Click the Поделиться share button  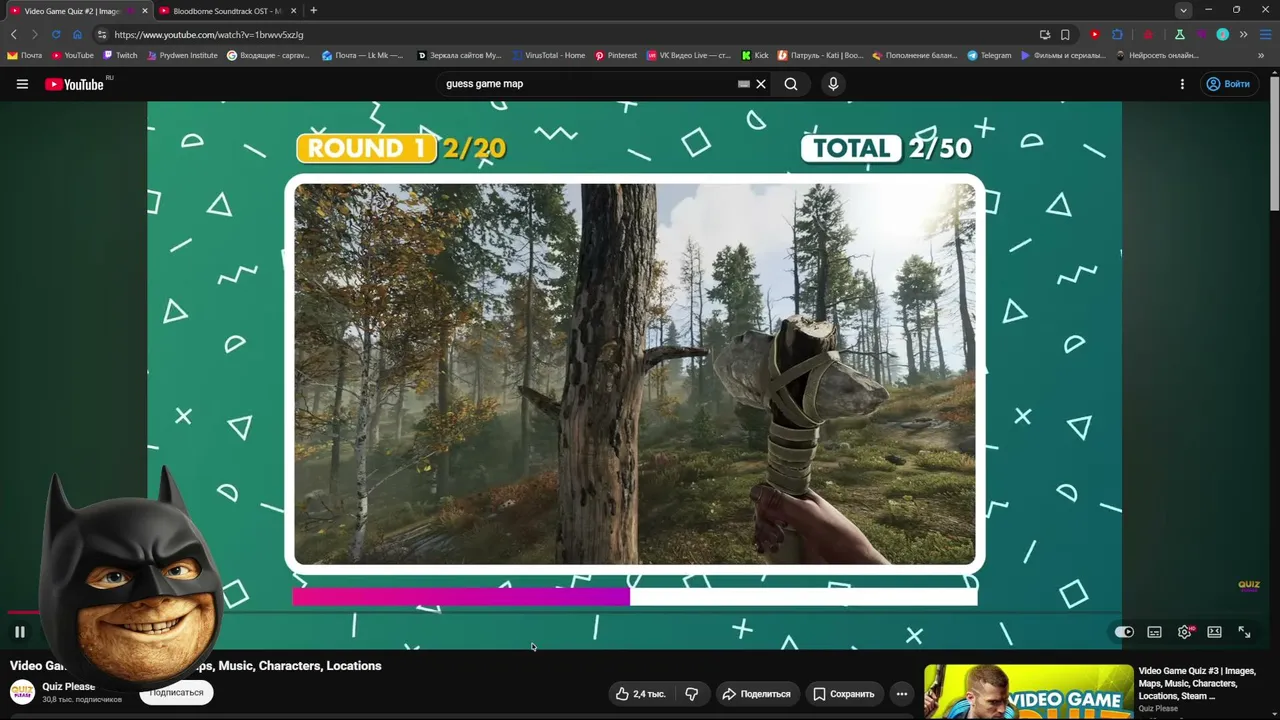(756, 694)
